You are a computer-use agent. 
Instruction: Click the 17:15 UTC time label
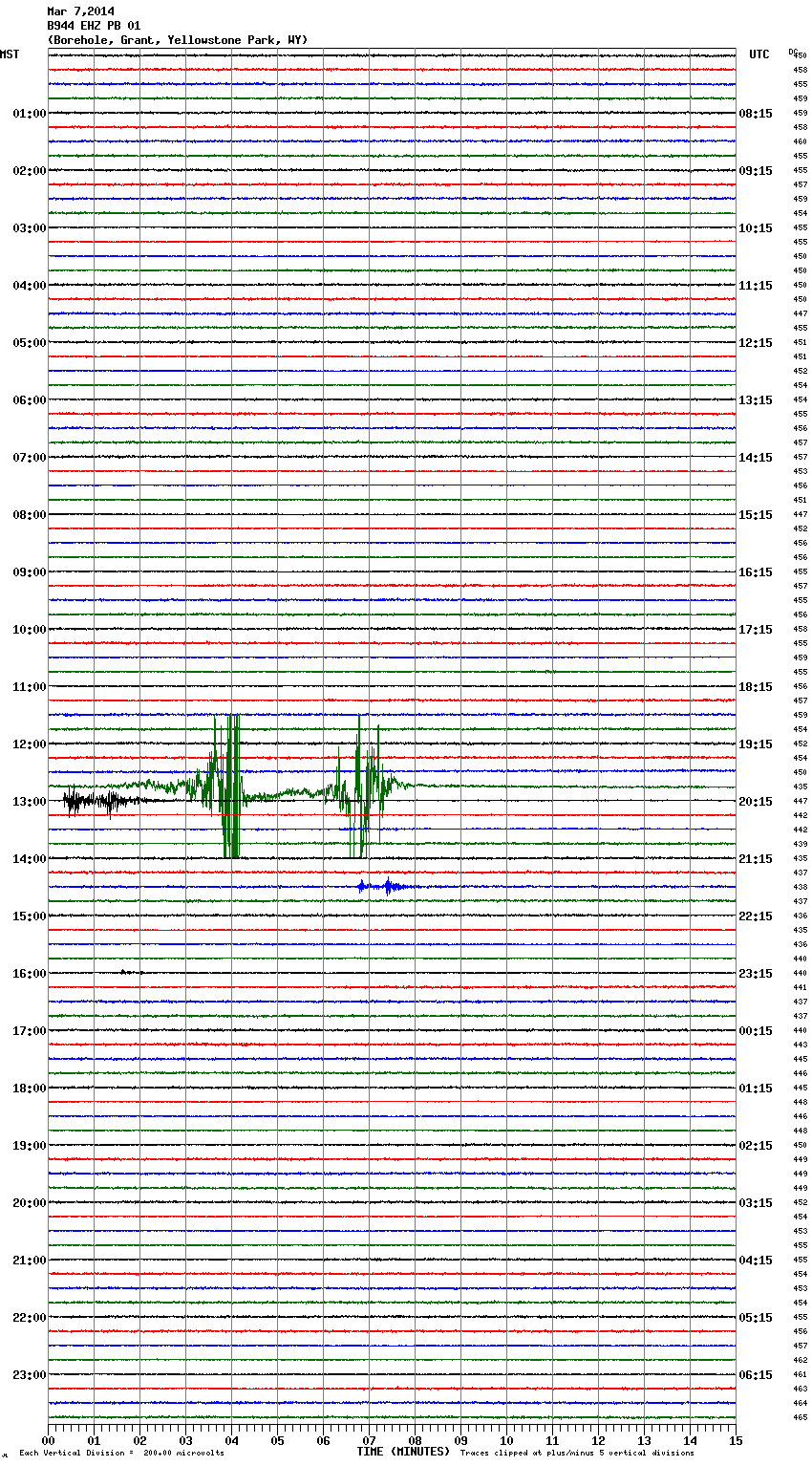click(x=756, y=630)
